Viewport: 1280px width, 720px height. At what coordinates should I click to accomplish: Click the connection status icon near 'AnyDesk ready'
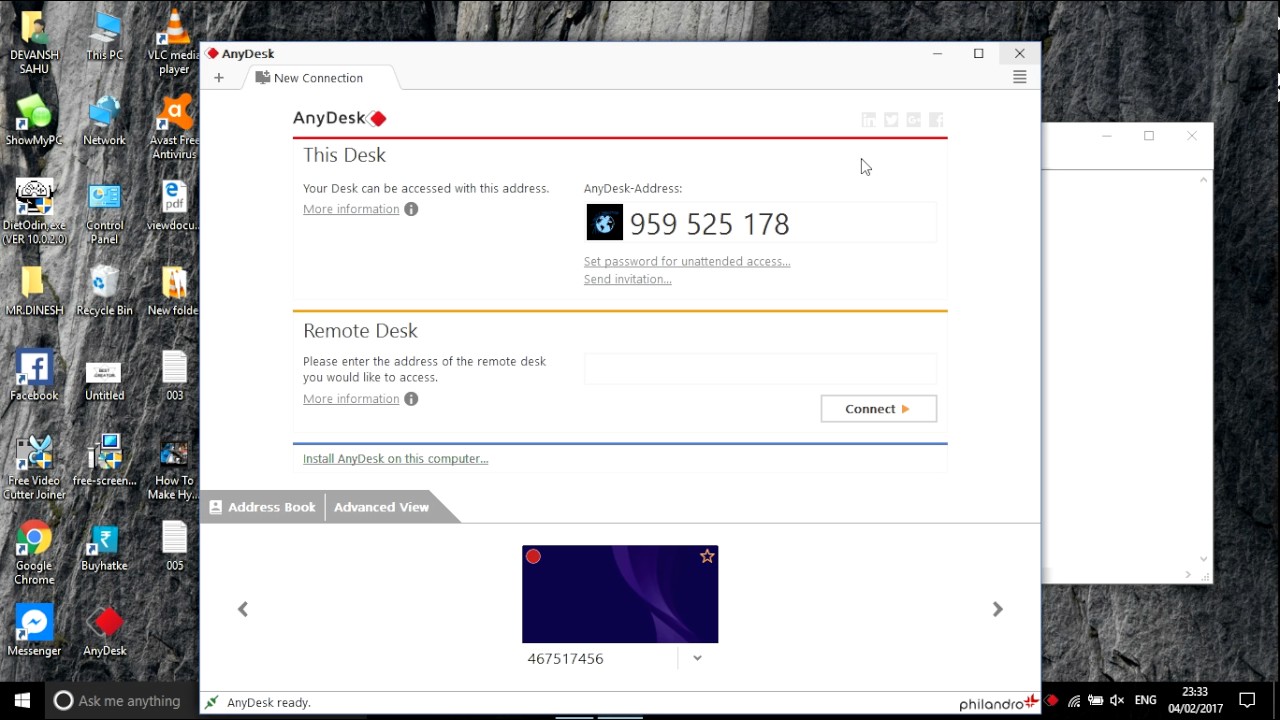pyautogui.click(x=211, y=703)
